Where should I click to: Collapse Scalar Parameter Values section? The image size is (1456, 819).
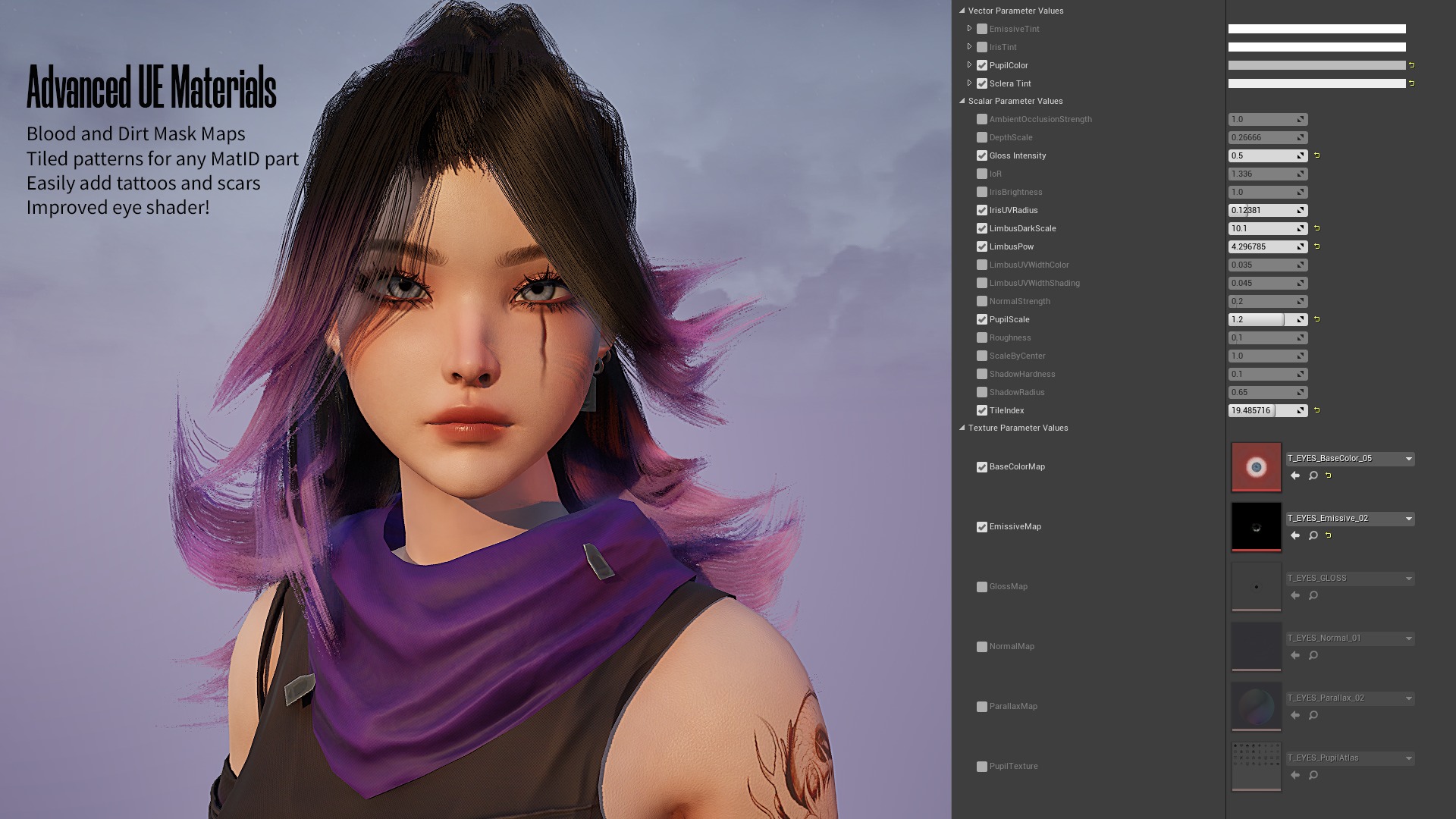point(962,101)
